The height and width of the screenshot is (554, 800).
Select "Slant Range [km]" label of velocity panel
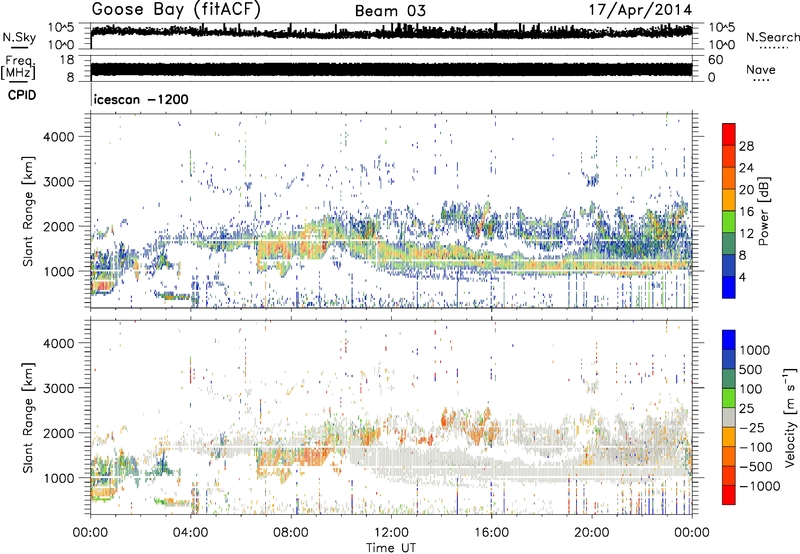(28, 417)
